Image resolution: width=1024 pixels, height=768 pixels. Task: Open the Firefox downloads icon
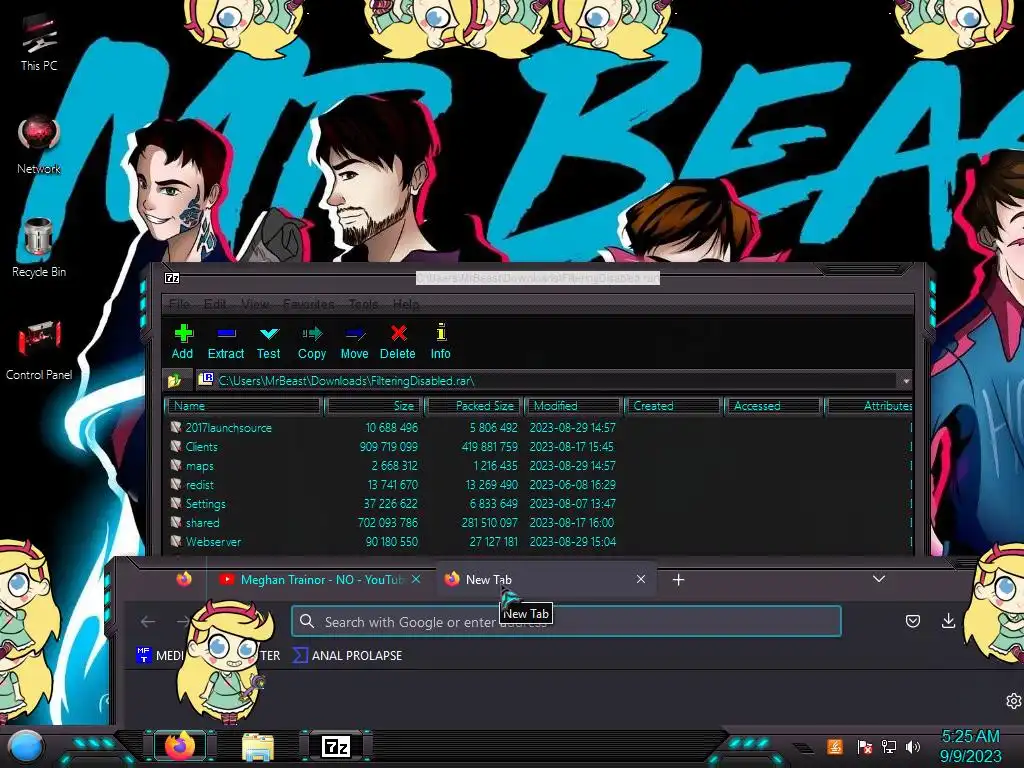coord(948,621)
